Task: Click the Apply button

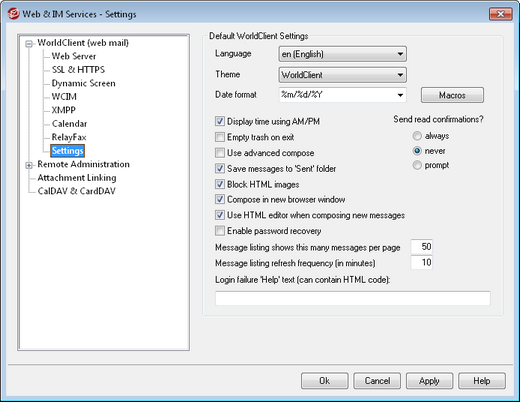Action: coord(429,381)
